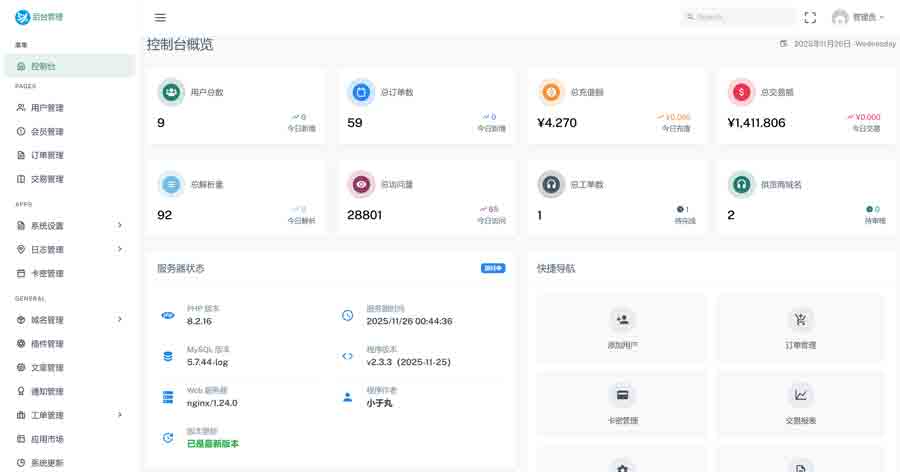Toggle the hamburger sidebar menu
The height and width of the screenshot is (472, 900).
pos(160,17)
